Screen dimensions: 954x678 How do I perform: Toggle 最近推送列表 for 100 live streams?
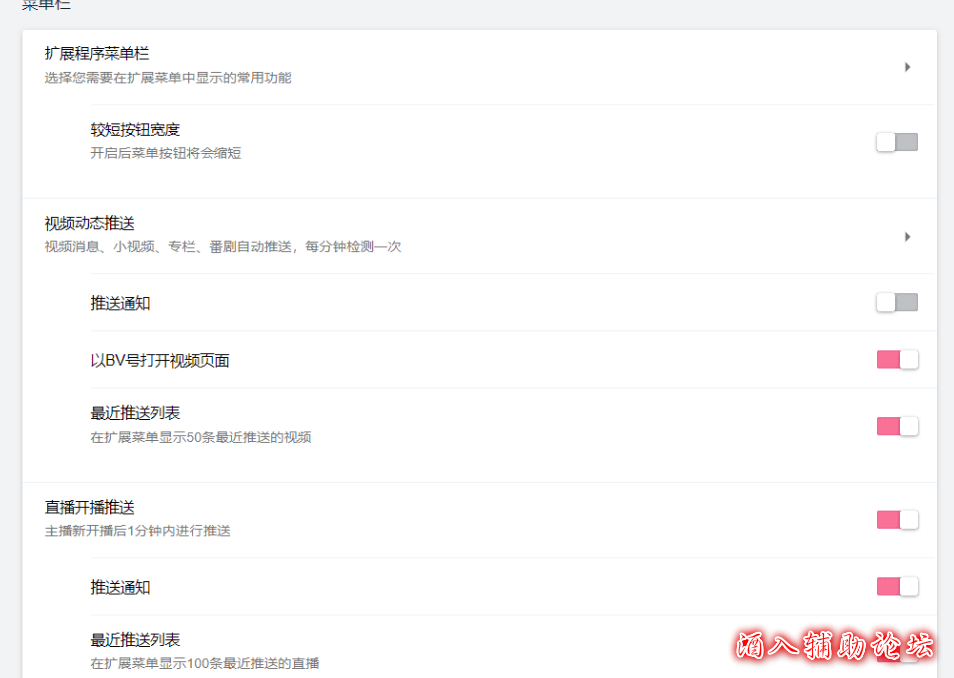897,653
